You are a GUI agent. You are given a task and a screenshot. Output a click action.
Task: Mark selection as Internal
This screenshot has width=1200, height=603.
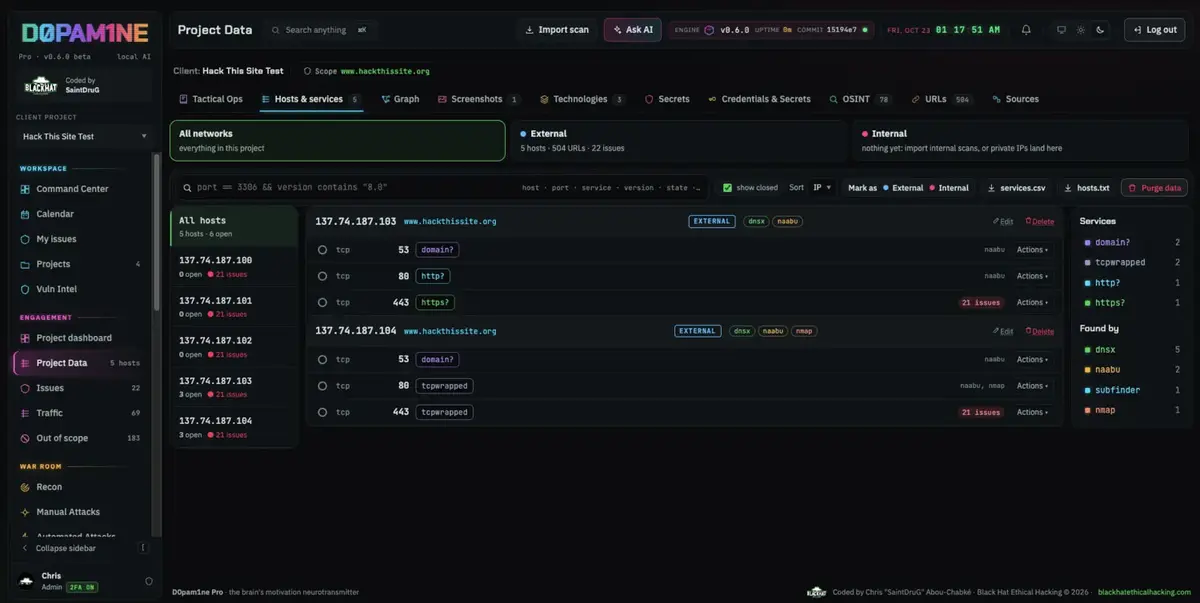coord(949,188)
